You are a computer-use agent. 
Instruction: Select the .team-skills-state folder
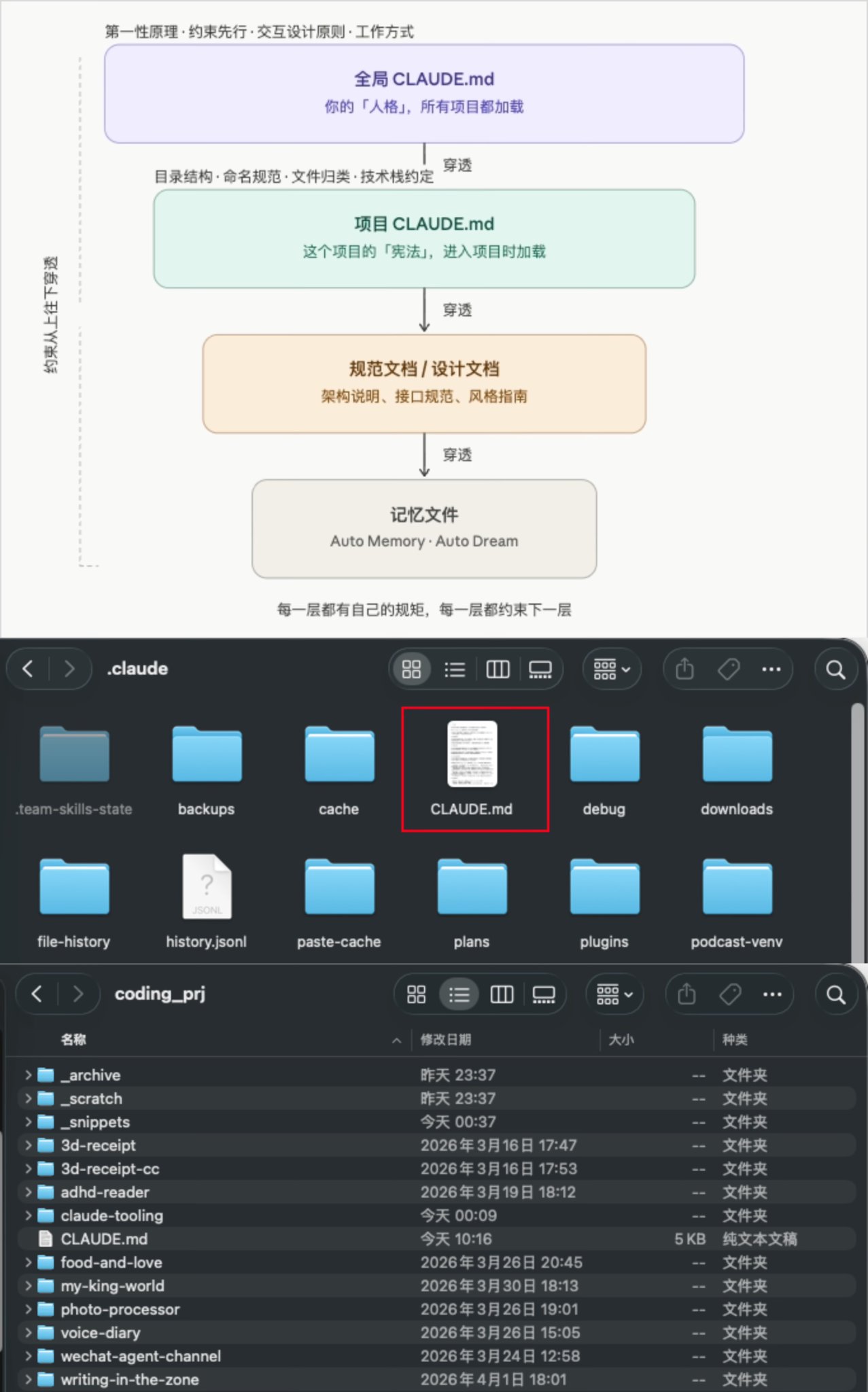pyautogui.click(x=74, y=771)
